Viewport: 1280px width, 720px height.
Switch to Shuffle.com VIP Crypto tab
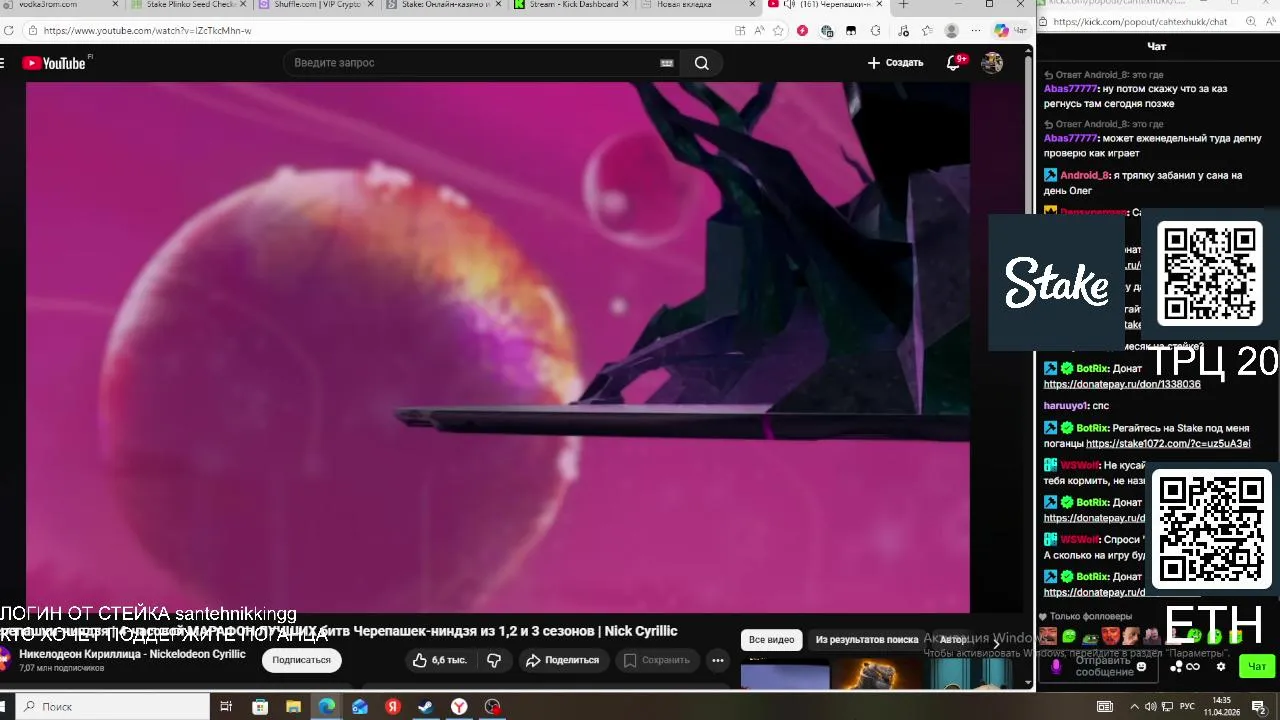coord(315,5)
